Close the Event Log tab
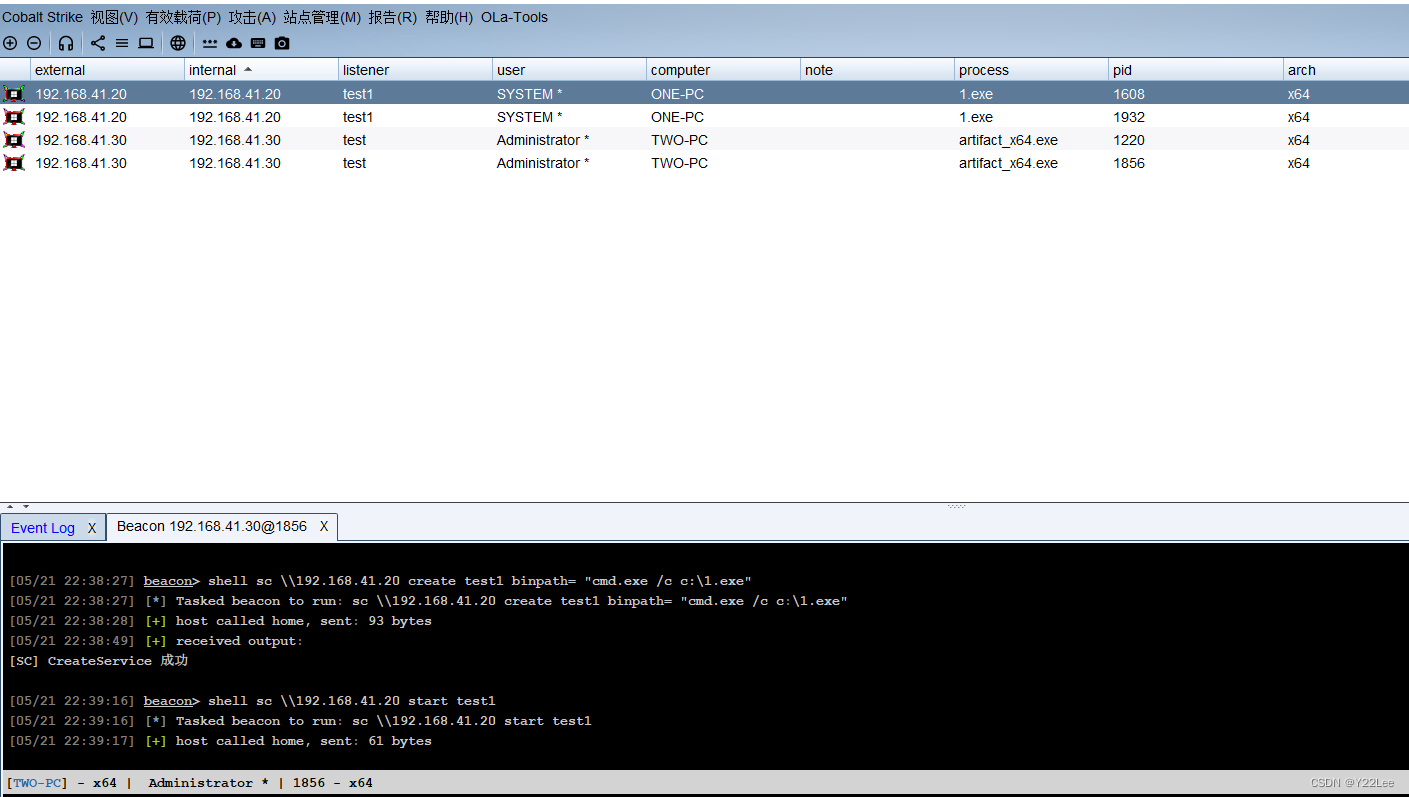The width and height of the screenshot is (1409, 797). coord(91,528)
